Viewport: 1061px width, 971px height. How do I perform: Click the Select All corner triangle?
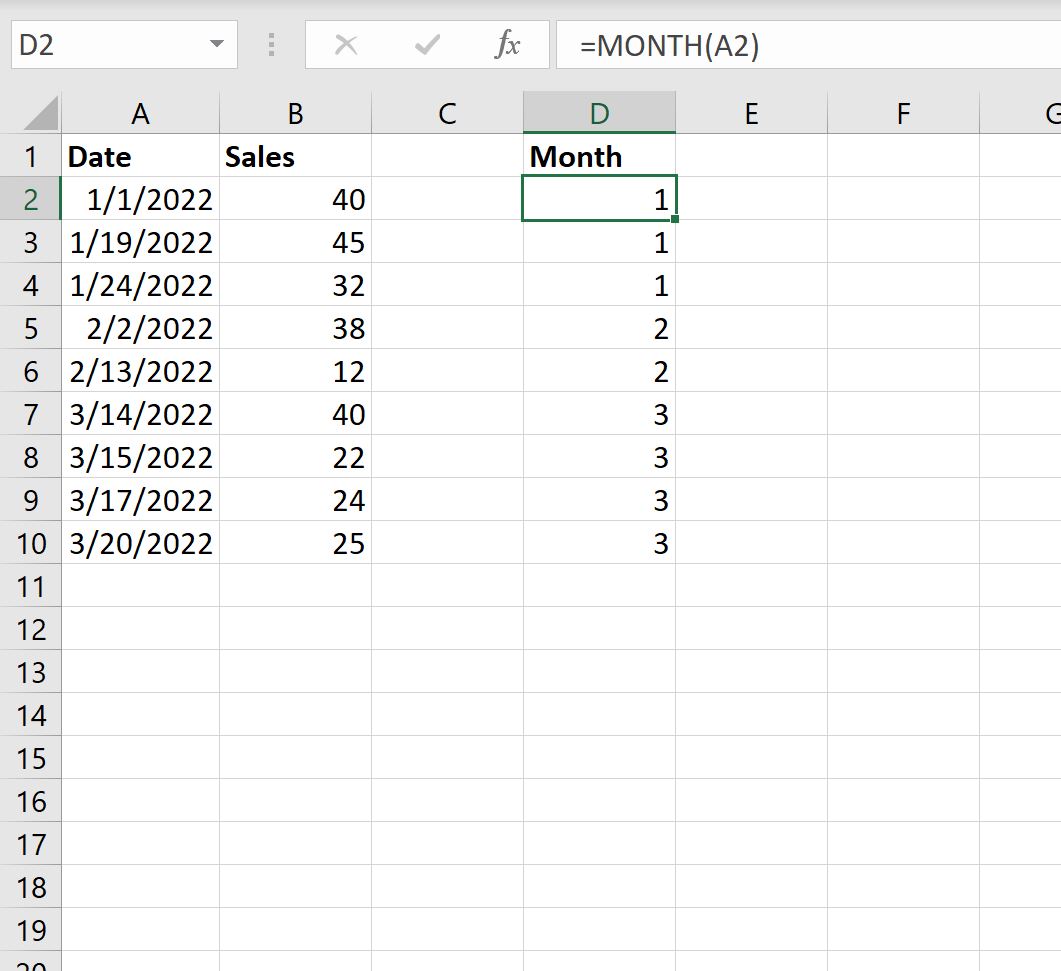[41, 112]
